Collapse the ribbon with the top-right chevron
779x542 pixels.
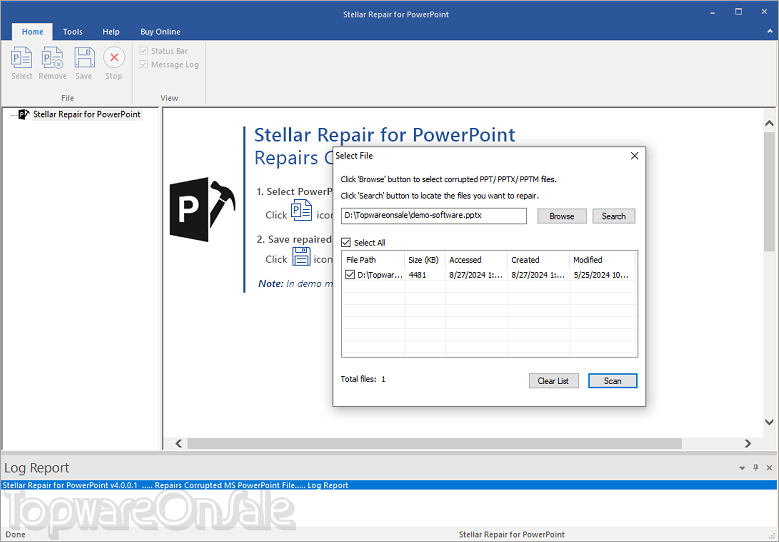coord(770,31)
